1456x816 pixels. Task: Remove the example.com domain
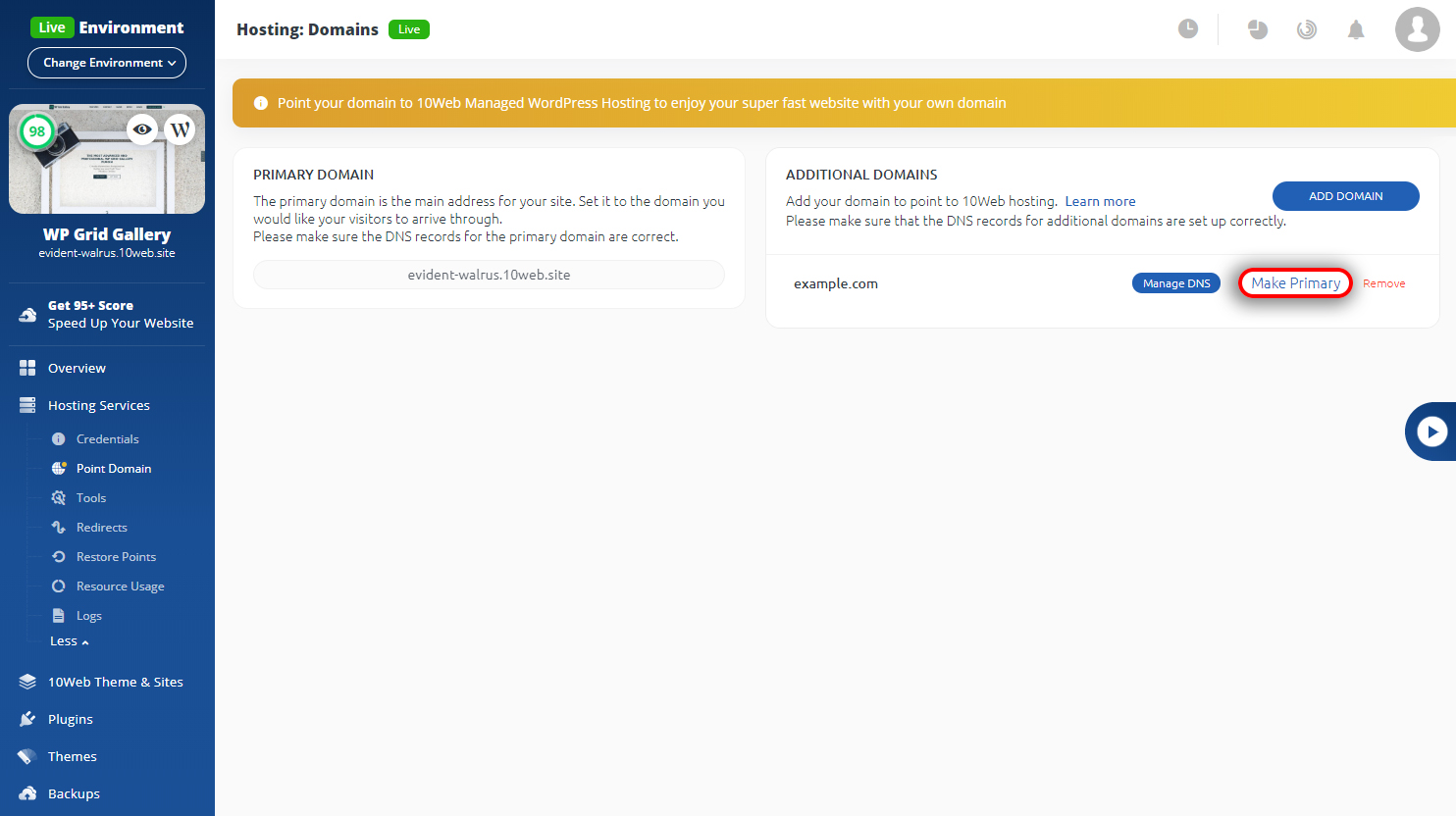[1384, 283]
